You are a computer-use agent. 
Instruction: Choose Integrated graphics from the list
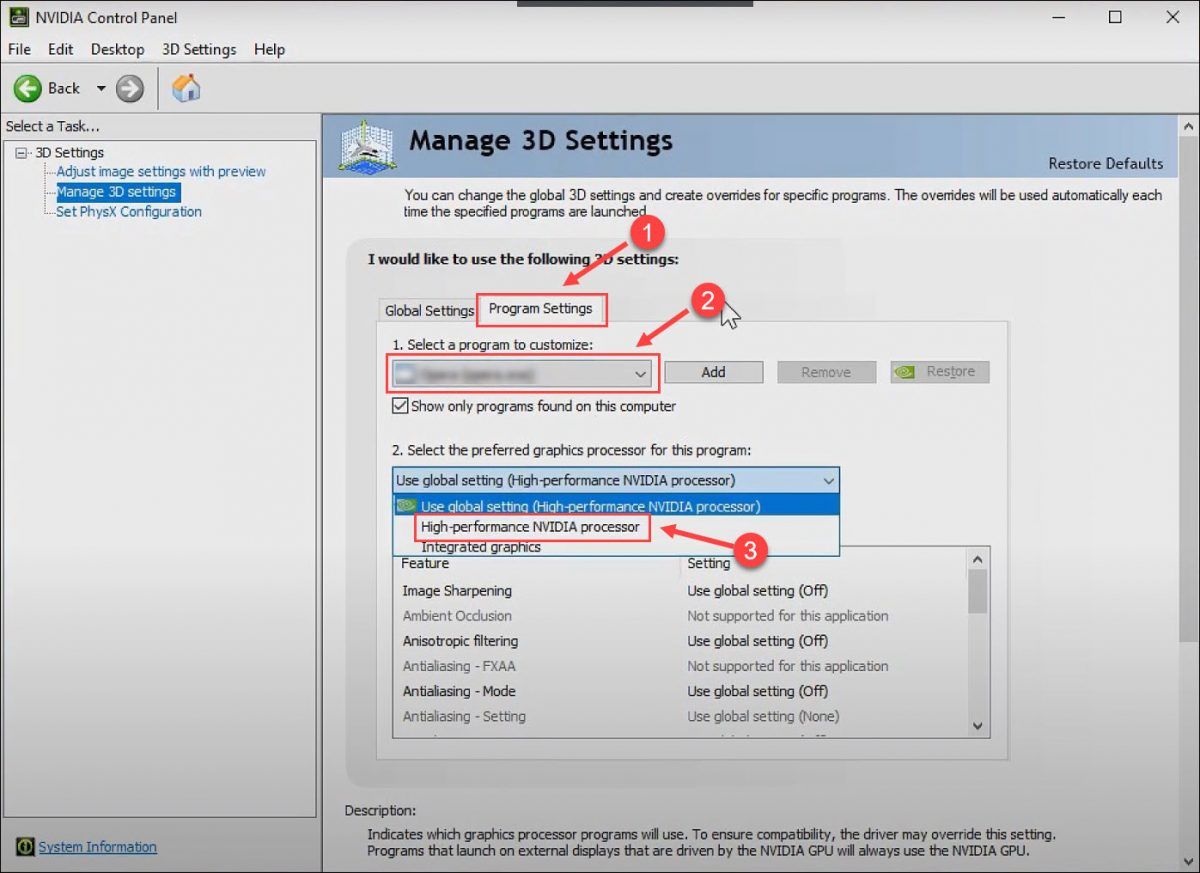tap(481, 547)
